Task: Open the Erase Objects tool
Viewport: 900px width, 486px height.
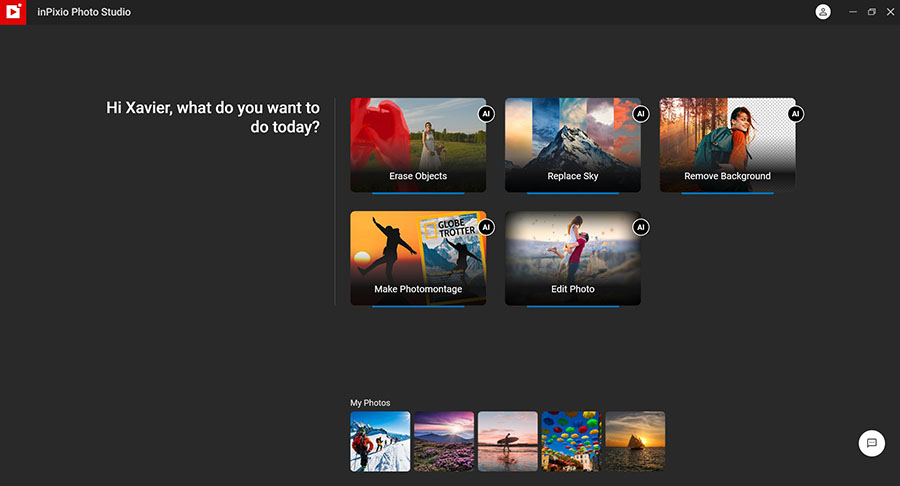Action: 418,146
